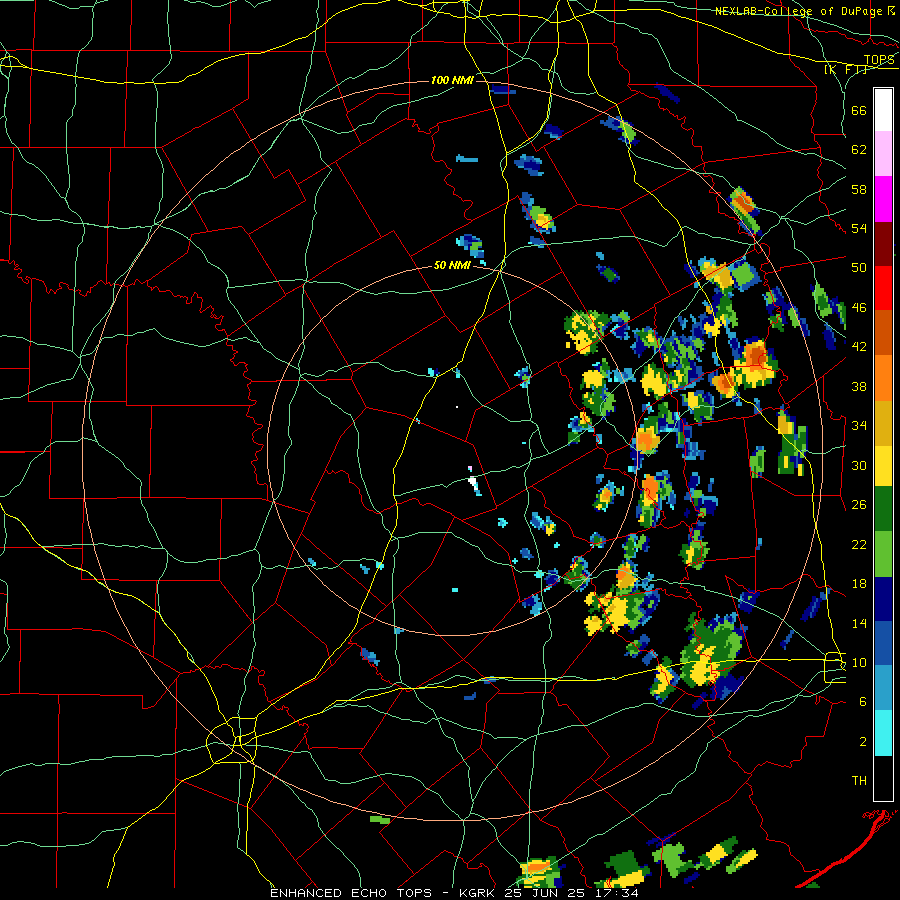Image resolution: width=900 pixels, height=900 pixels.
Task: Pick the dark green legend swatch
Action: pos(883,509)
